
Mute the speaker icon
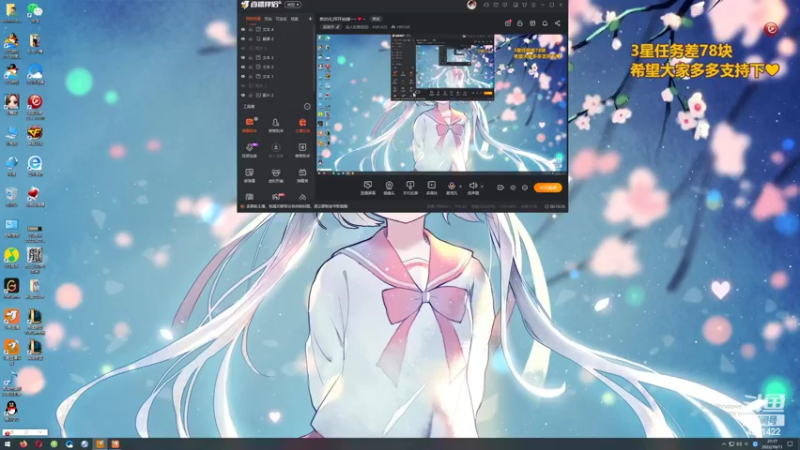point(473,188)
